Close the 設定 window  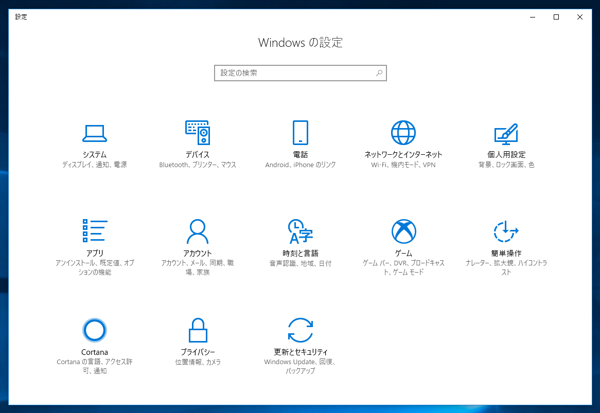tap(580, 17)
